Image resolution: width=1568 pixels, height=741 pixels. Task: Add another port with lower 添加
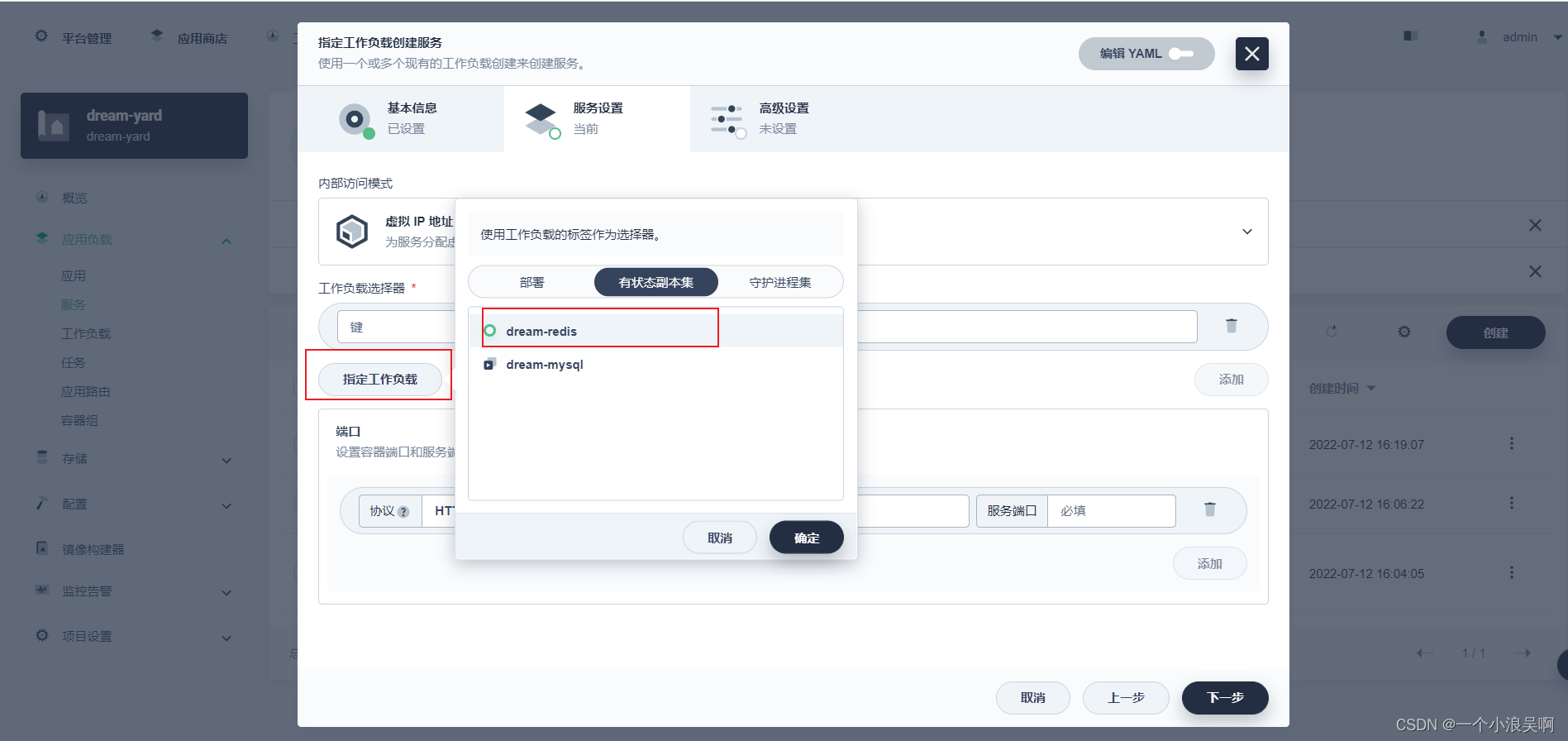[x=1209, y=563]
